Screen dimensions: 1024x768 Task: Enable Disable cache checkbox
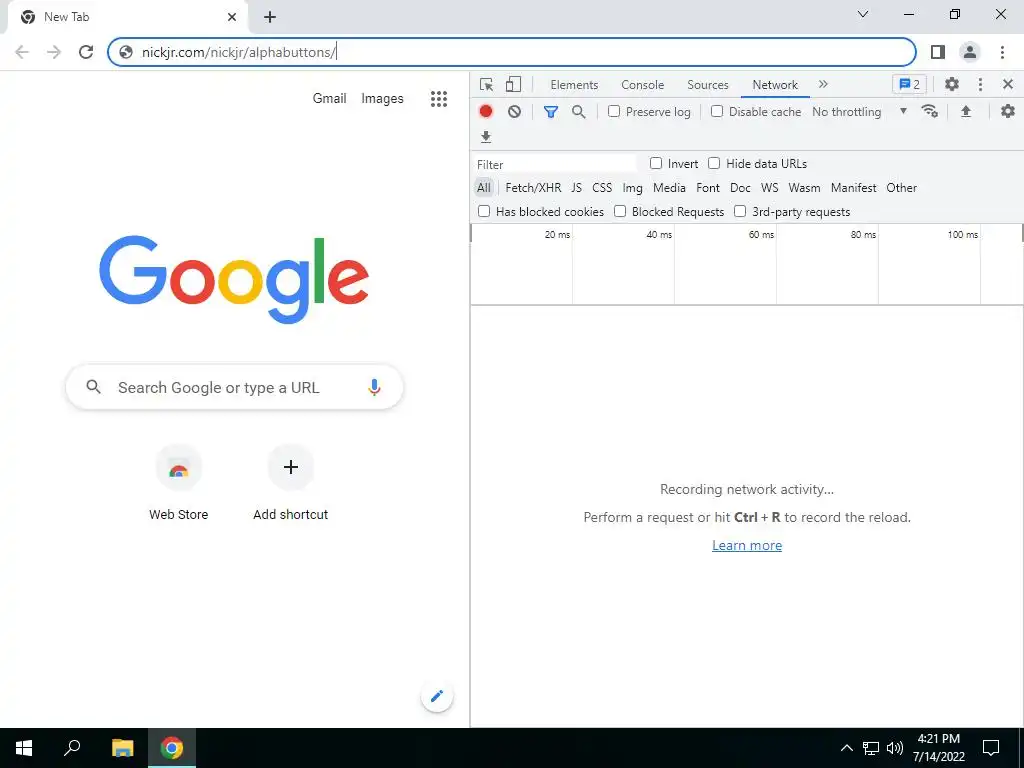tap(717, 111)
